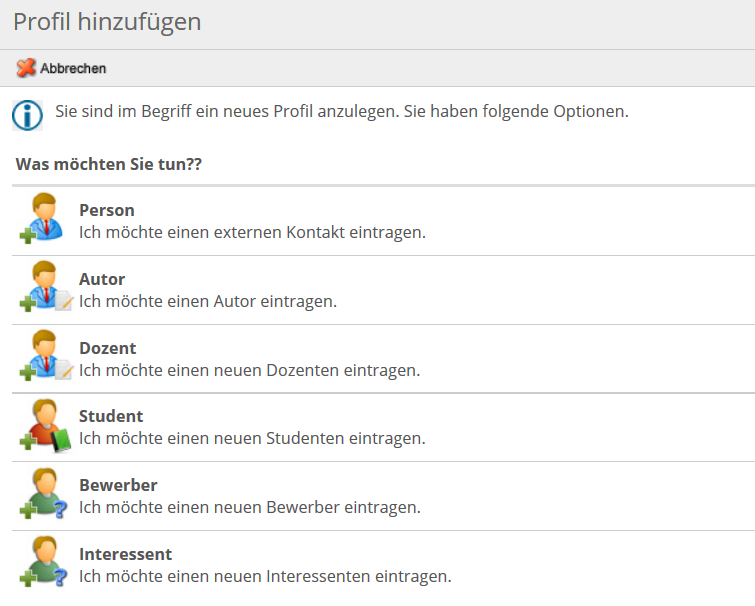Click 'Ich möchte einen neuen Dozenten eintragen'
Viewport: 755px width, 606px height.
click(x=249, y=371)
